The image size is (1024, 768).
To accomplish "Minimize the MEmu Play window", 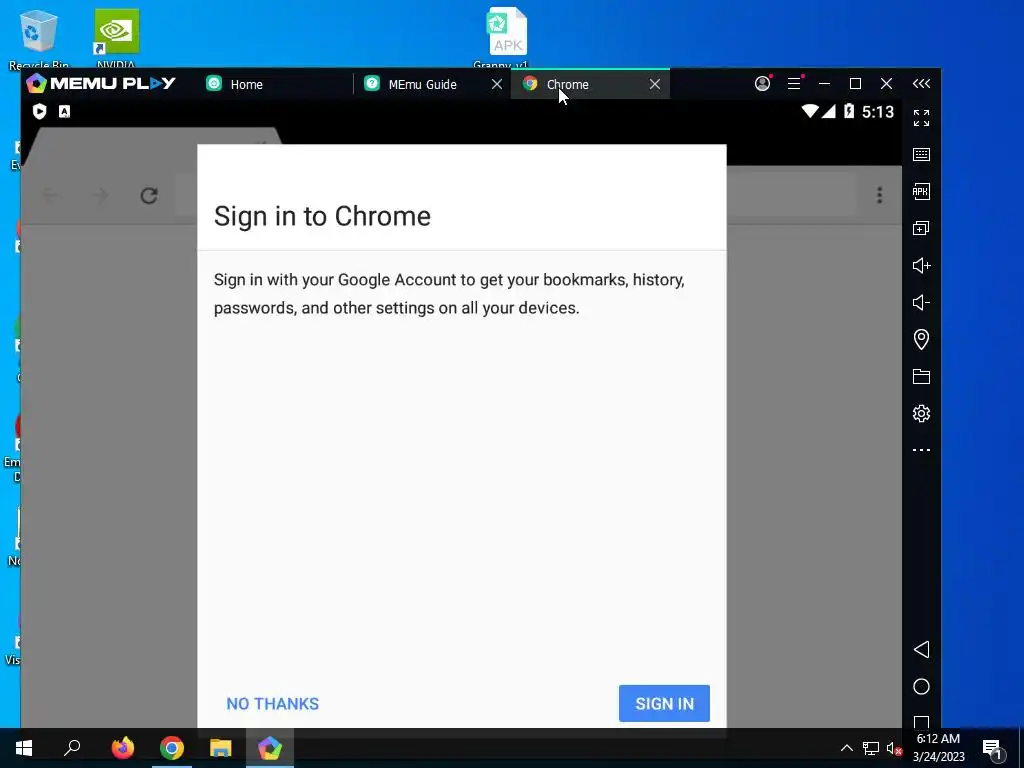I will 824,84.
